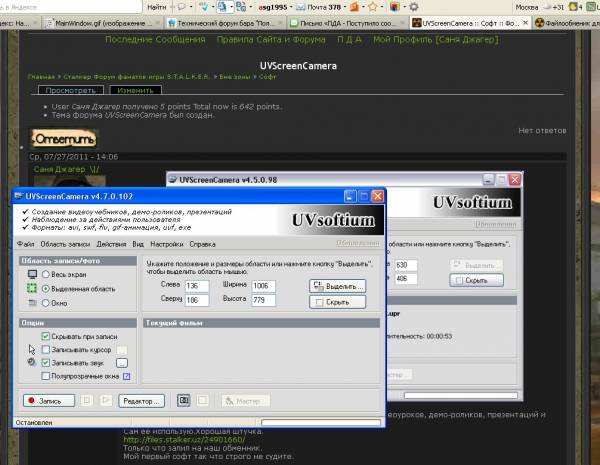Switch to the Файлообменник browser tab

(x=567, y=23)
